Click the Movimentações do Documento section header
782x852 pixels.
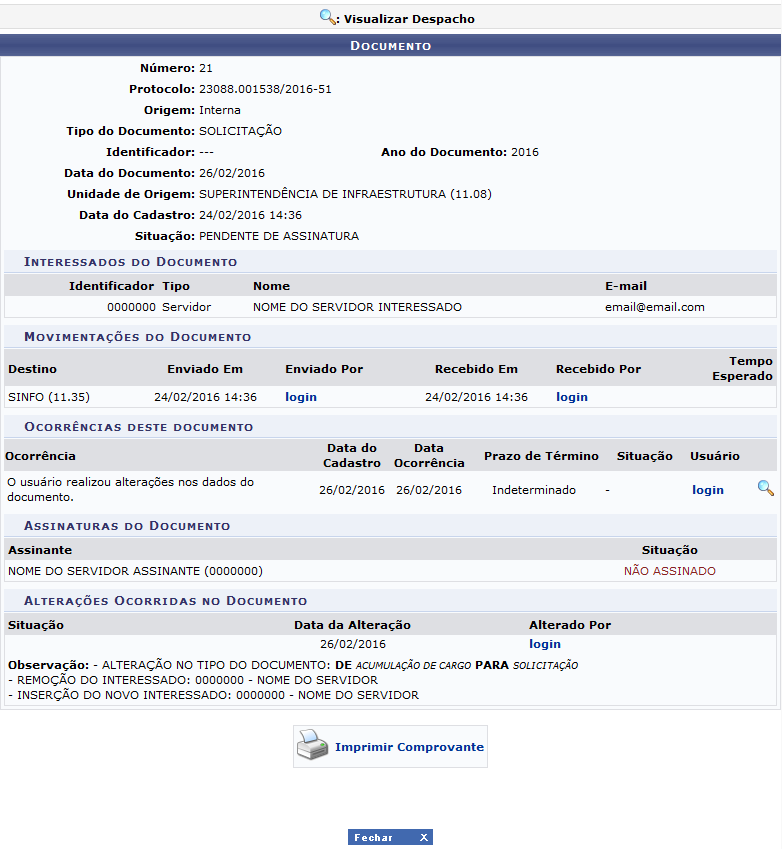point(137,337)
